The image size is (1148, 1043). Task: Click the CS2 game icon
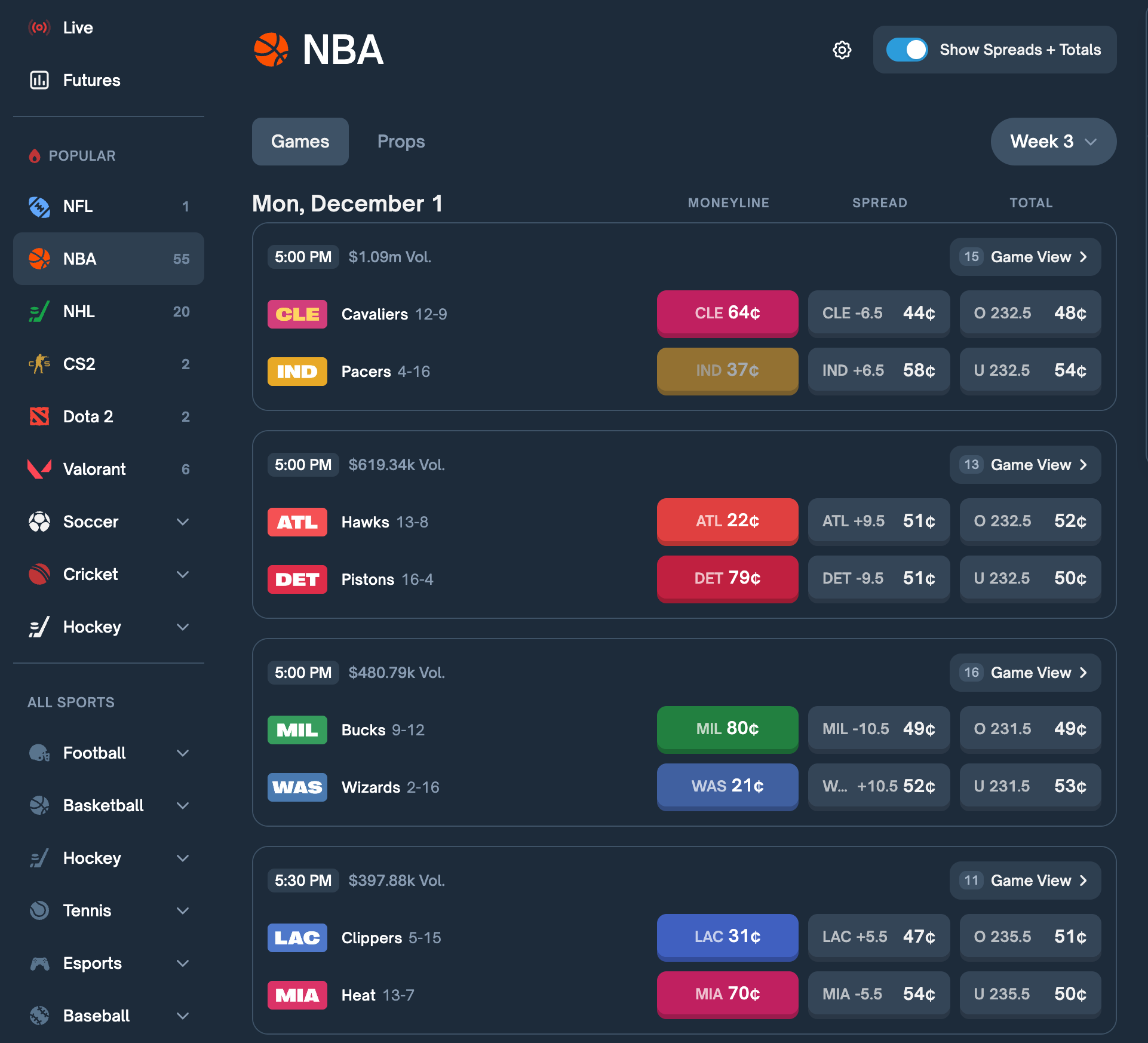(39, 364)
